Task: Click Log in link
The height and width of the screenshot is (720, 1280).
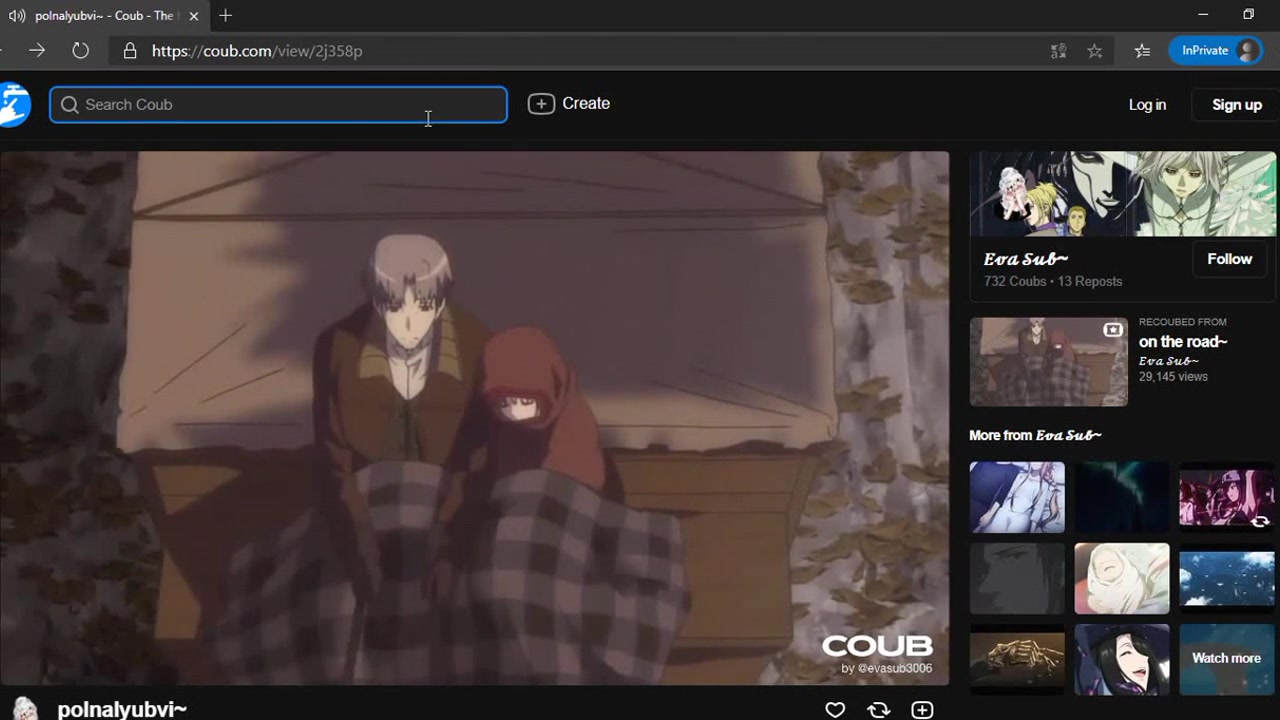Action: [x=1147, y=105]
